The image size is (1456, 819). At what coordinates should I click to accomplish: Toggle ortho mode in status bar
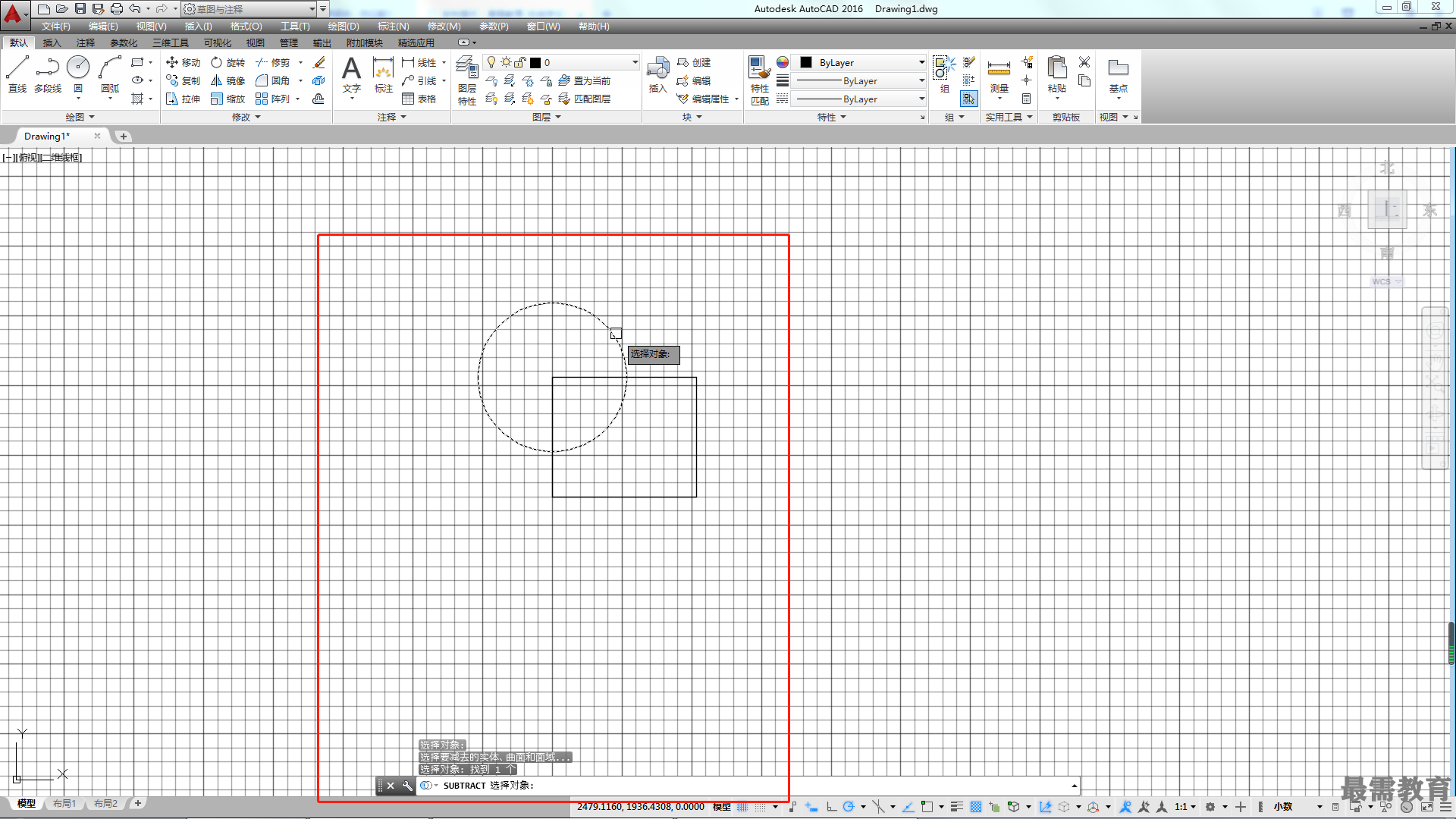[x=831, y=807]
